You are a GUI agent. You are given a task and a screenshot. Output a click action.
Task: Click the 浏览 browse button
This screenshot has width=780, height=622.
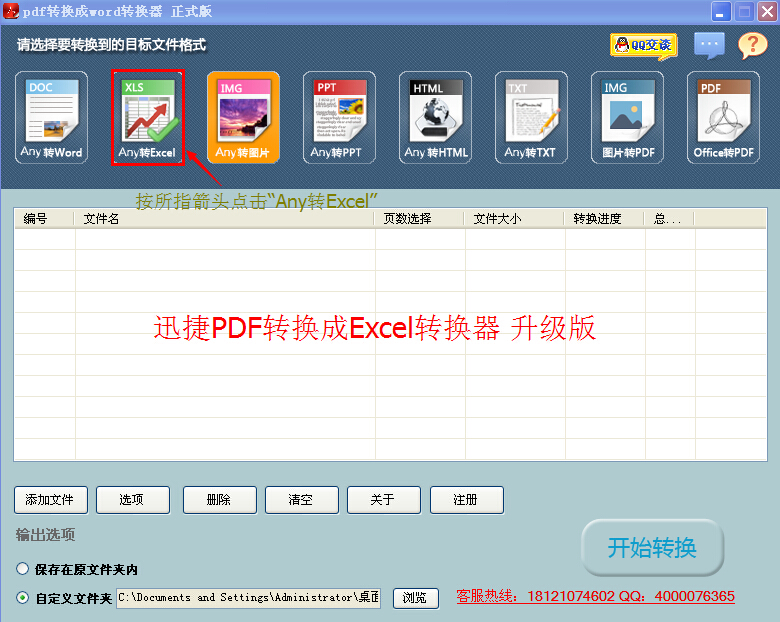coord(416,598)
